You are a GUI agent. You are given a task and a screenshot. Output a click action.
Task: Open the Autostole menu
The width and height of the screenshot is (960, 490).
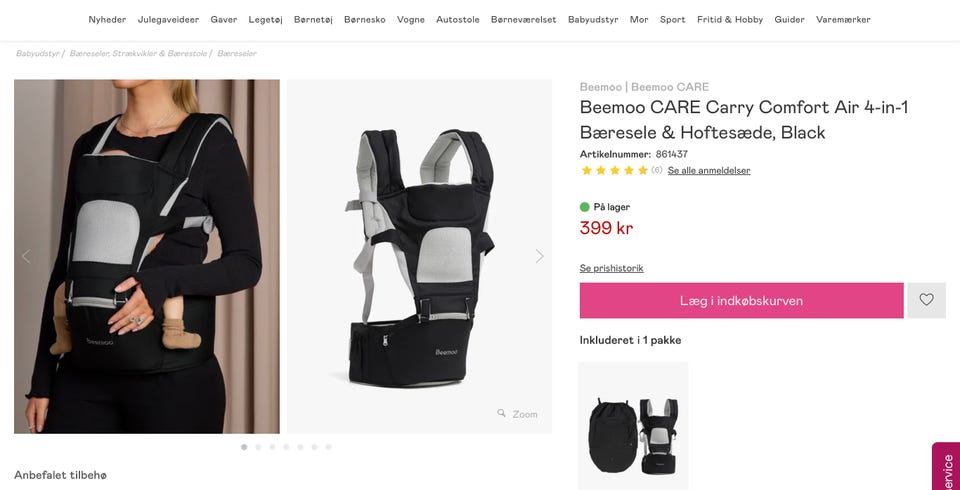click(x=457, y=19)
